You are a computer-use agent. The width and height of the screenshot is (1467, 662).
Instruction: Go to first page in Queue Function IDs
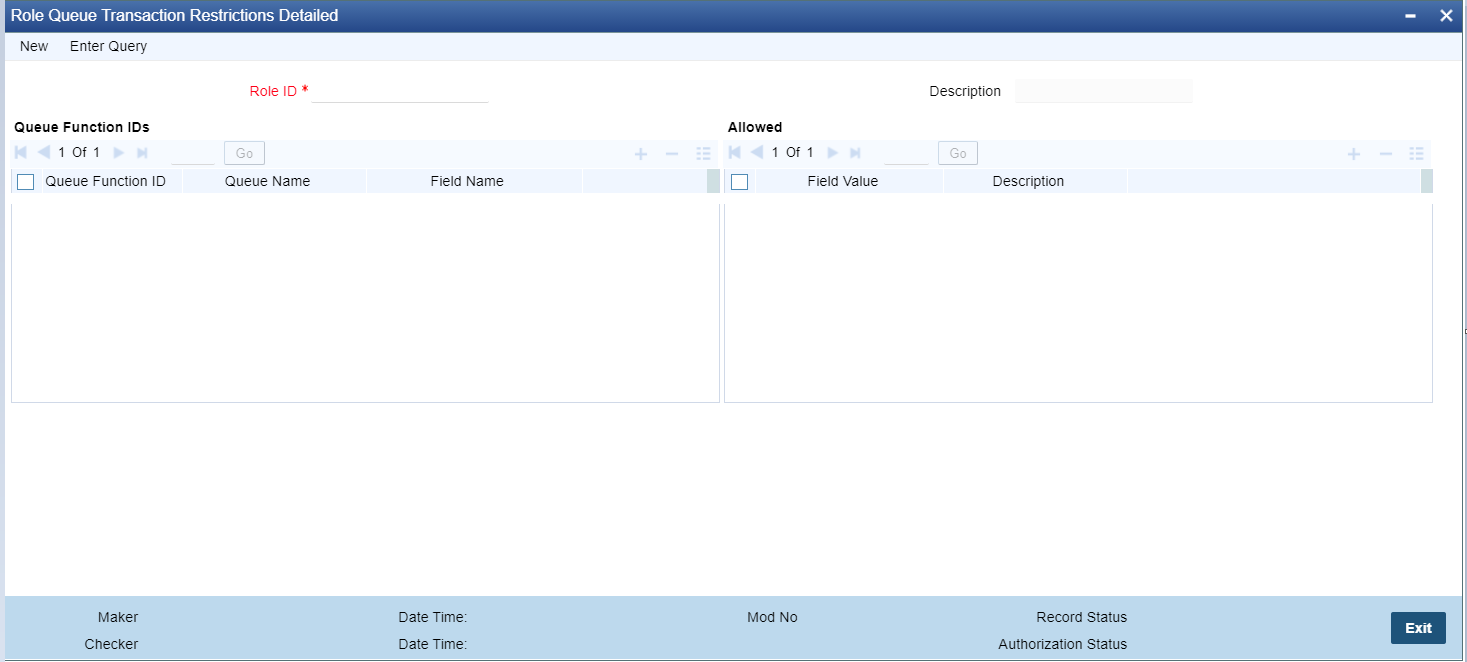click(x=21, y=153)
